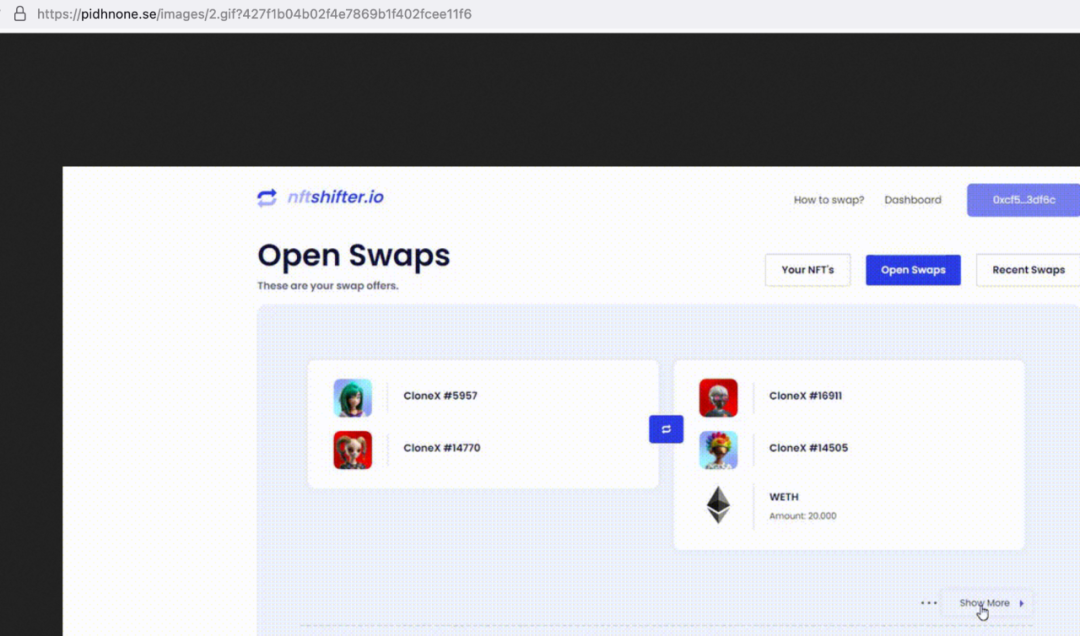Screen dimensions: 1080x636
Task: Click the nftshifter.io swap arrows logo icon
Action: (267, 198)
